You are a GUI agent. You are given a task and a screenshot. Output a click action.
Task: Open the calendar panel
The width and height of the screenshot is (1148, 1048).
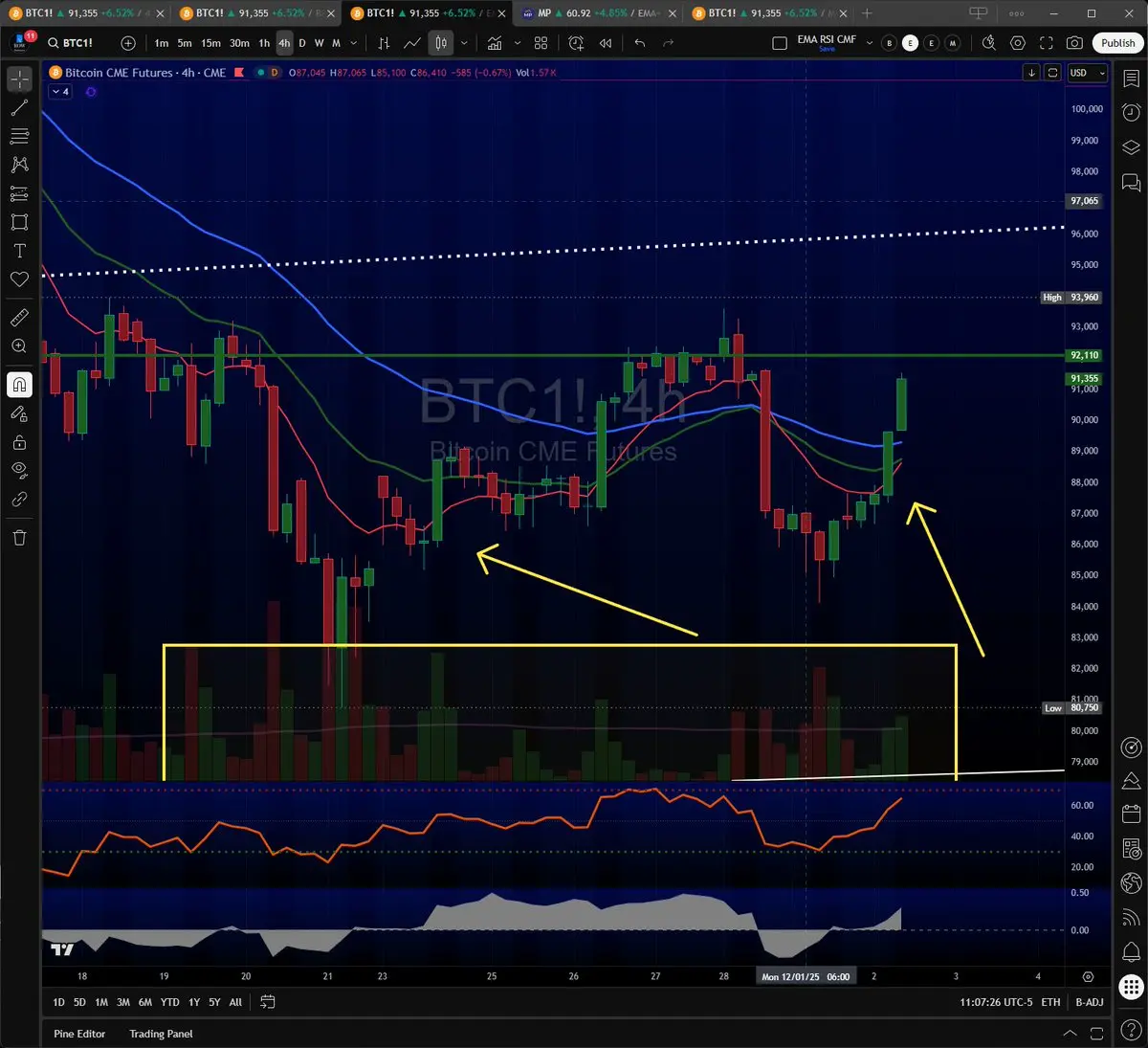[x=1131, y=814]
